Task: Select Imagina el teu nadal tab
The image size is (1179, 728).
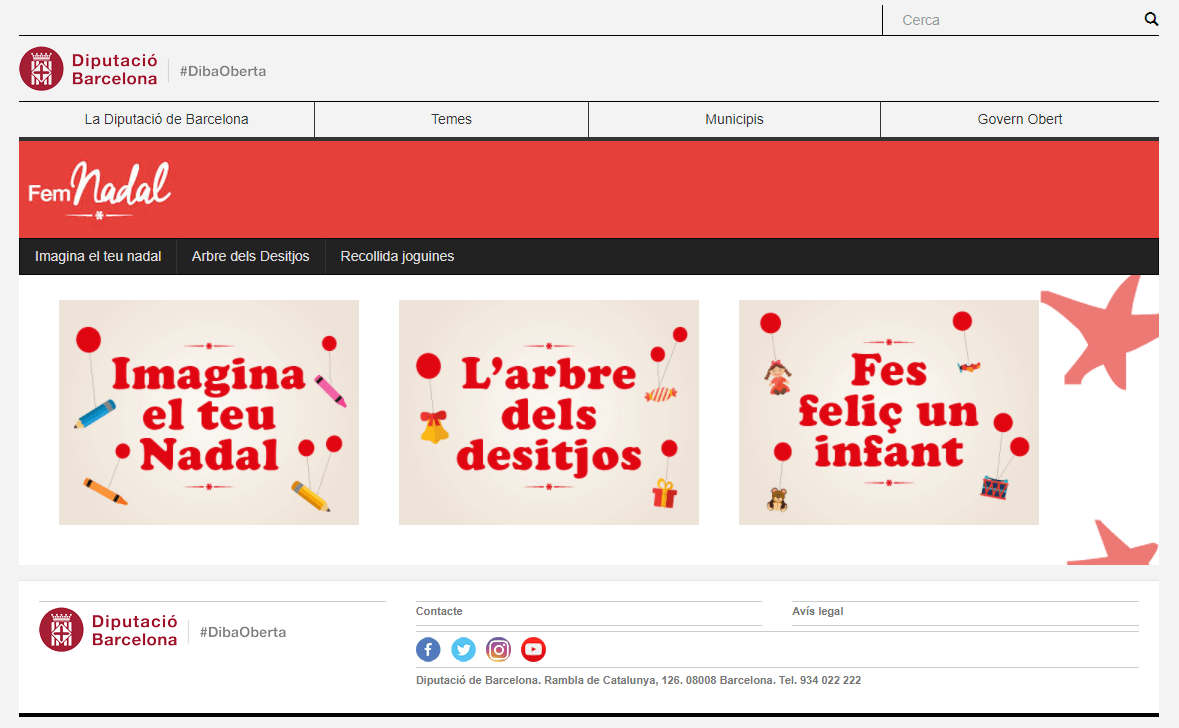Action: point(98,256)
